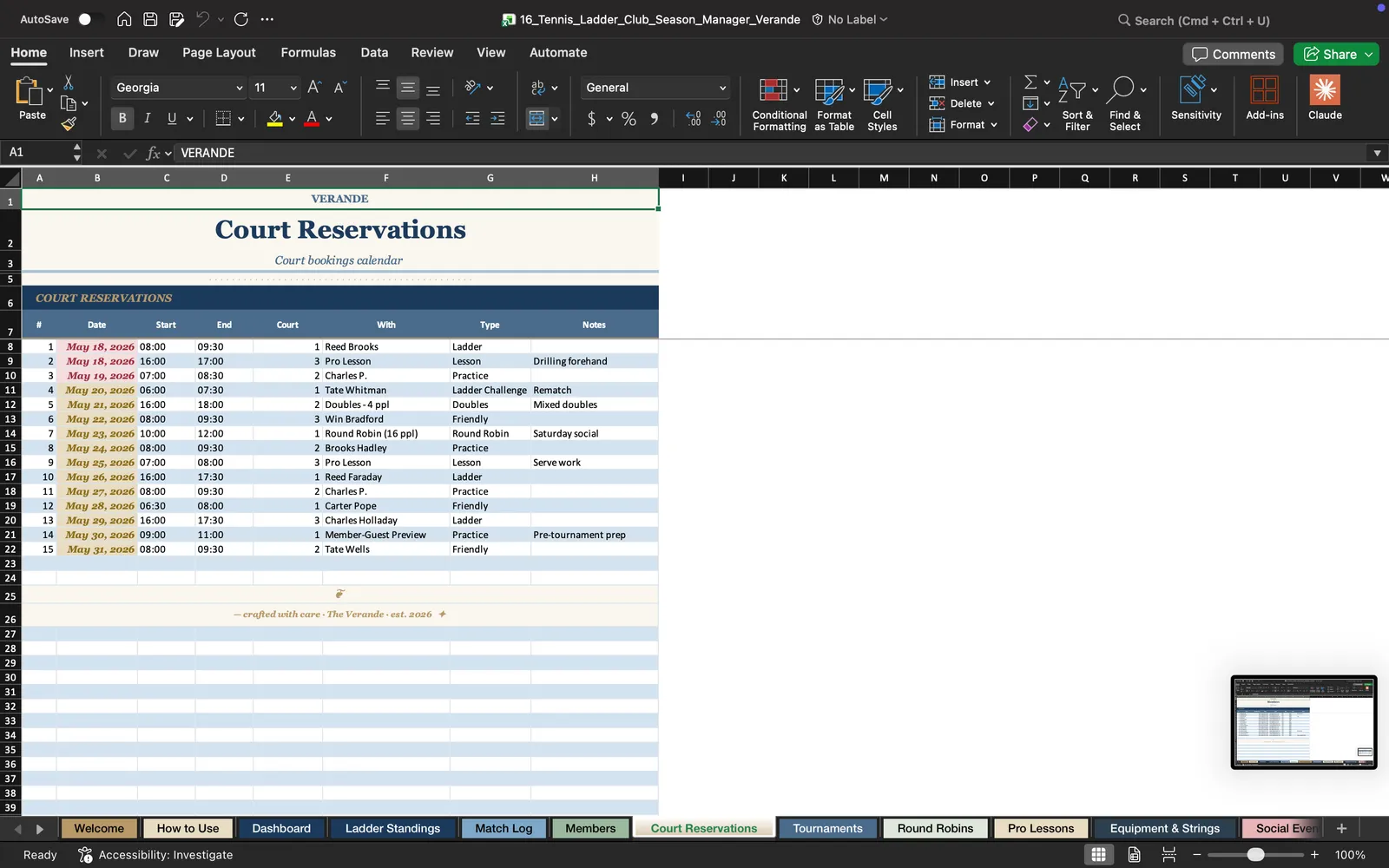Viewport: 1389px width, 868px height.
Task: Adjust the zoom slider
Action: click(1255, 855)
